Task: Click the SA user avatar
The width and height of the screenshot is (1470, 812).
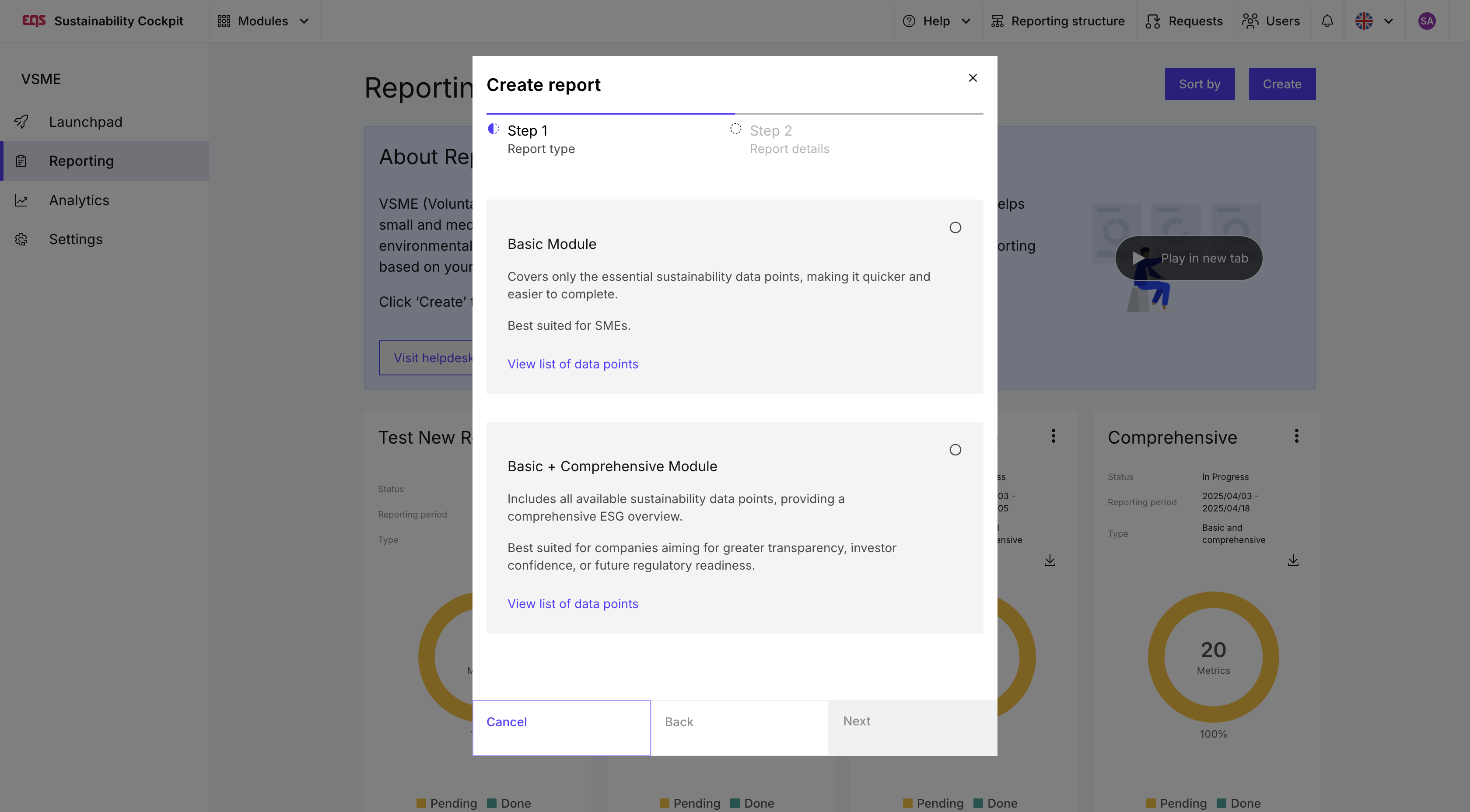Action: pyautogui.click(x=1426, y=21)
